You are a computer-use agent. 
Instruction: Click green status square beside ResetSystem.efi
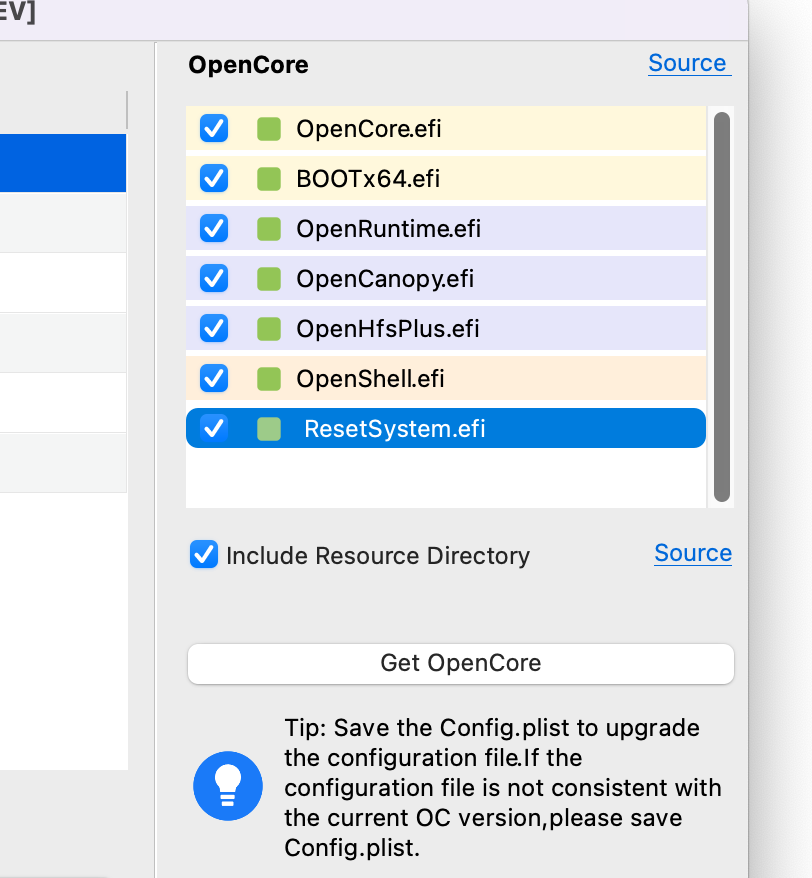tap(269, 428)
